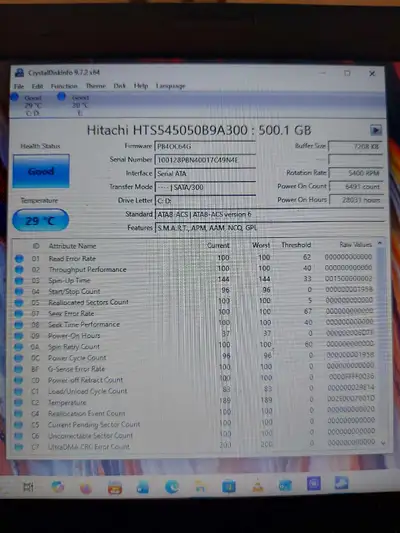The height and width of the screenshot is (533, 400).
Task: Click the Seek Time Performance status dot
Action: [x=19, y=325]
